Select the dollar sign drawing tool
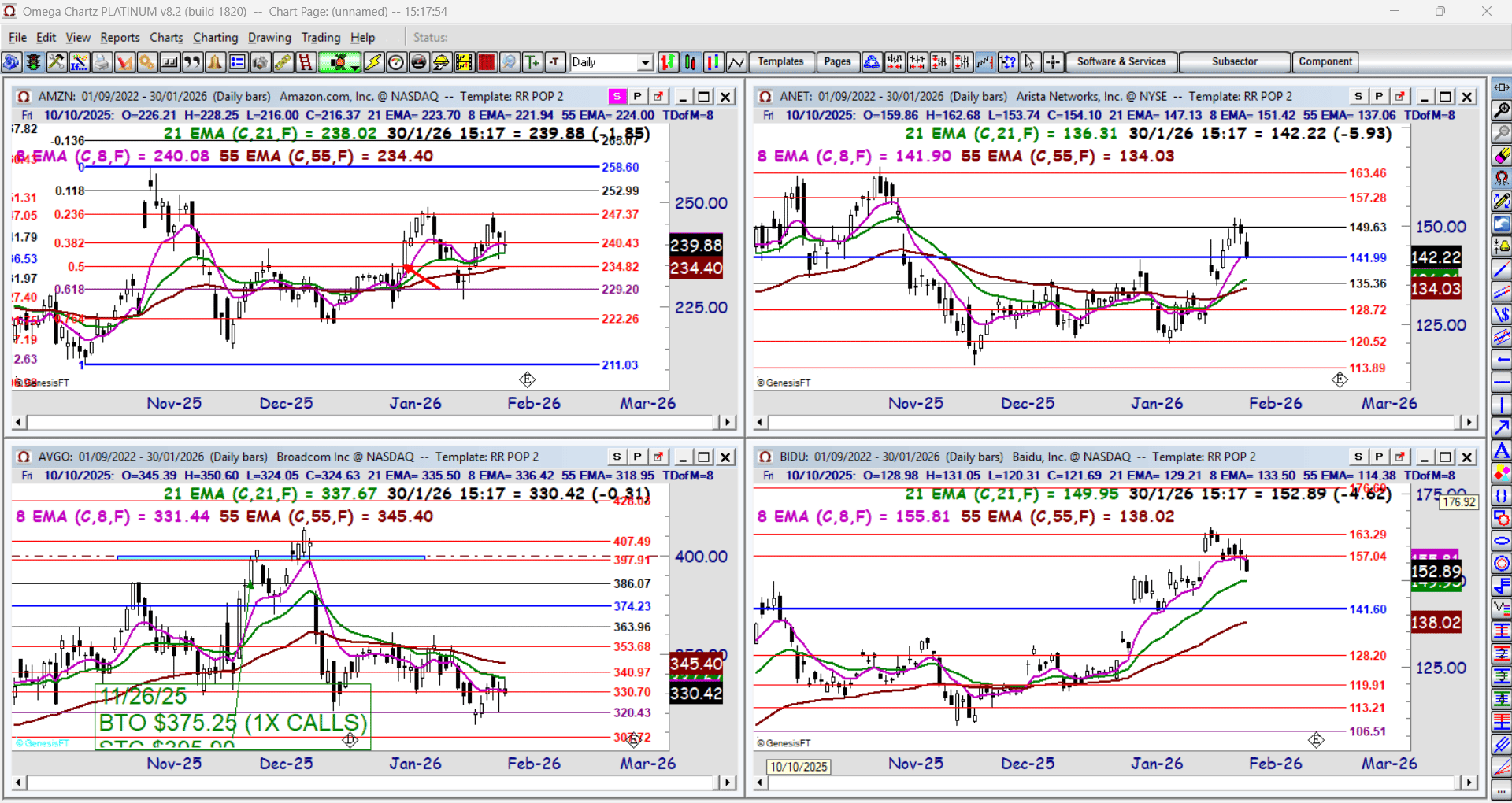 coord(1502,315)
